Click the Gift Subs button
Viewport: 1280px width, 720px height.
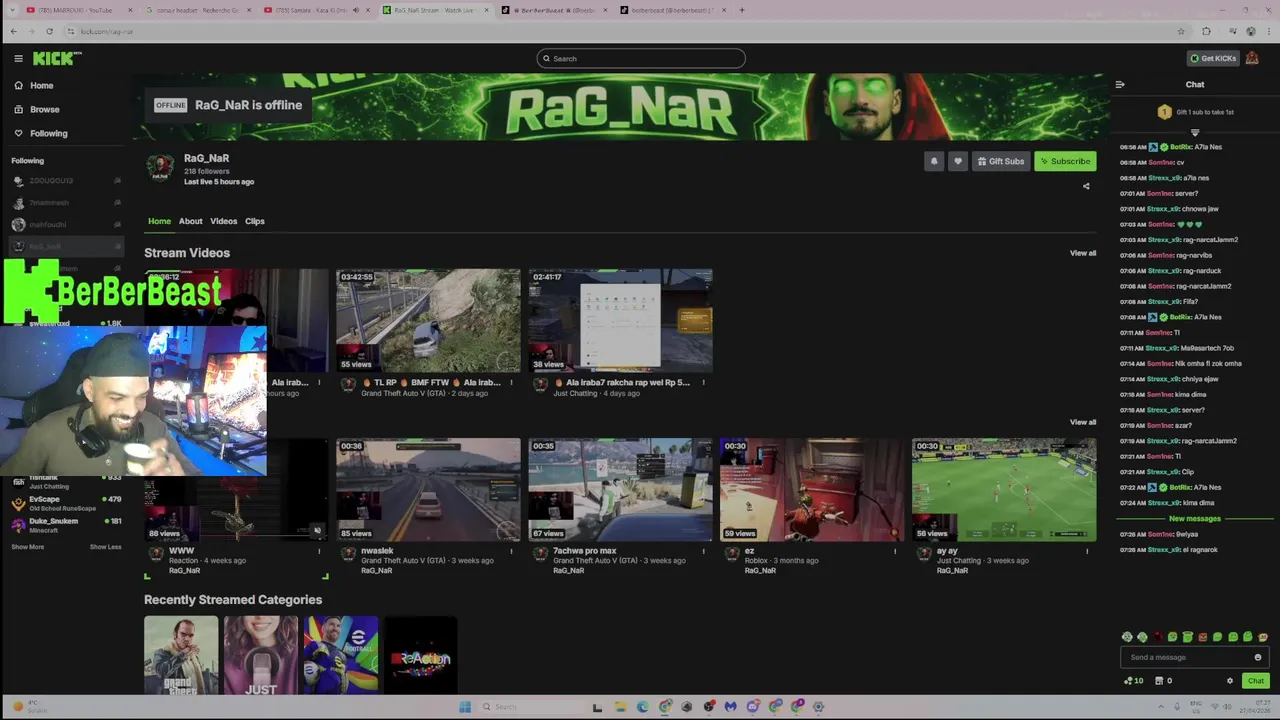pos(1001,161)
